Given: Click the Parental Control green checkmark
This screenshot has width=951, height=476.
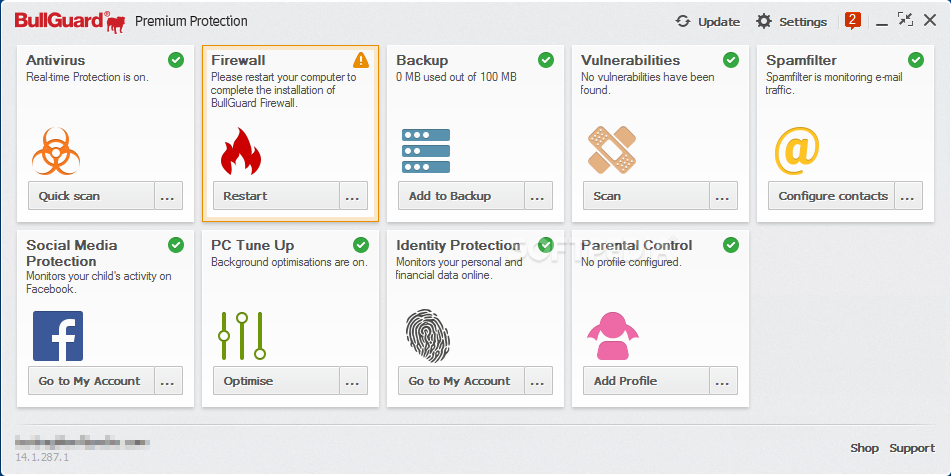Looking at the screenshot, I should (x=731, y=244).
